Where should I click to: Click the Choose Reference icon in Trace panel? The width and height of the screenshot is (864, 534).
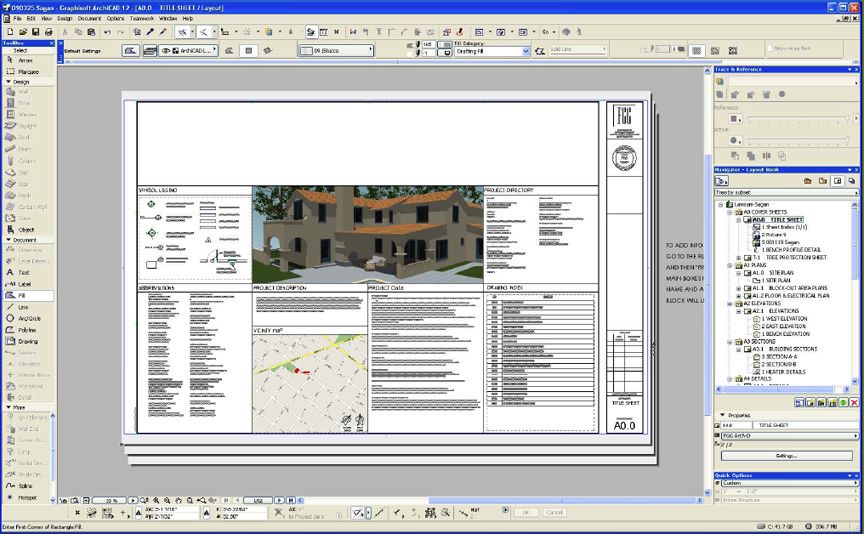coord(720,82)
